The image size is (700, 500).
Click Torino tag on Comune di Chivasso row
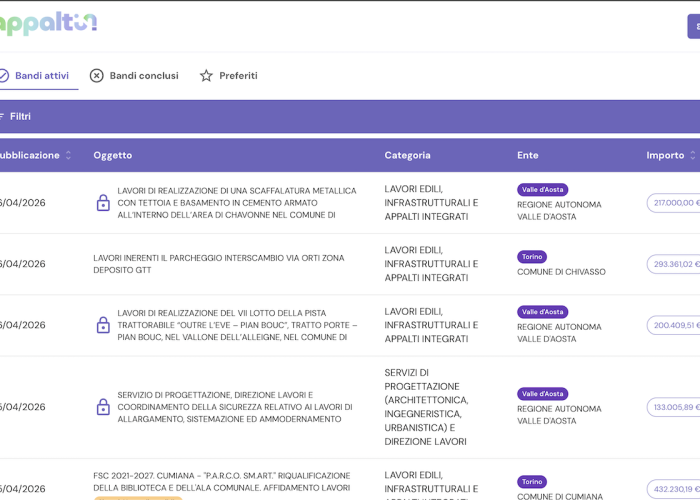tap(532, 257)
